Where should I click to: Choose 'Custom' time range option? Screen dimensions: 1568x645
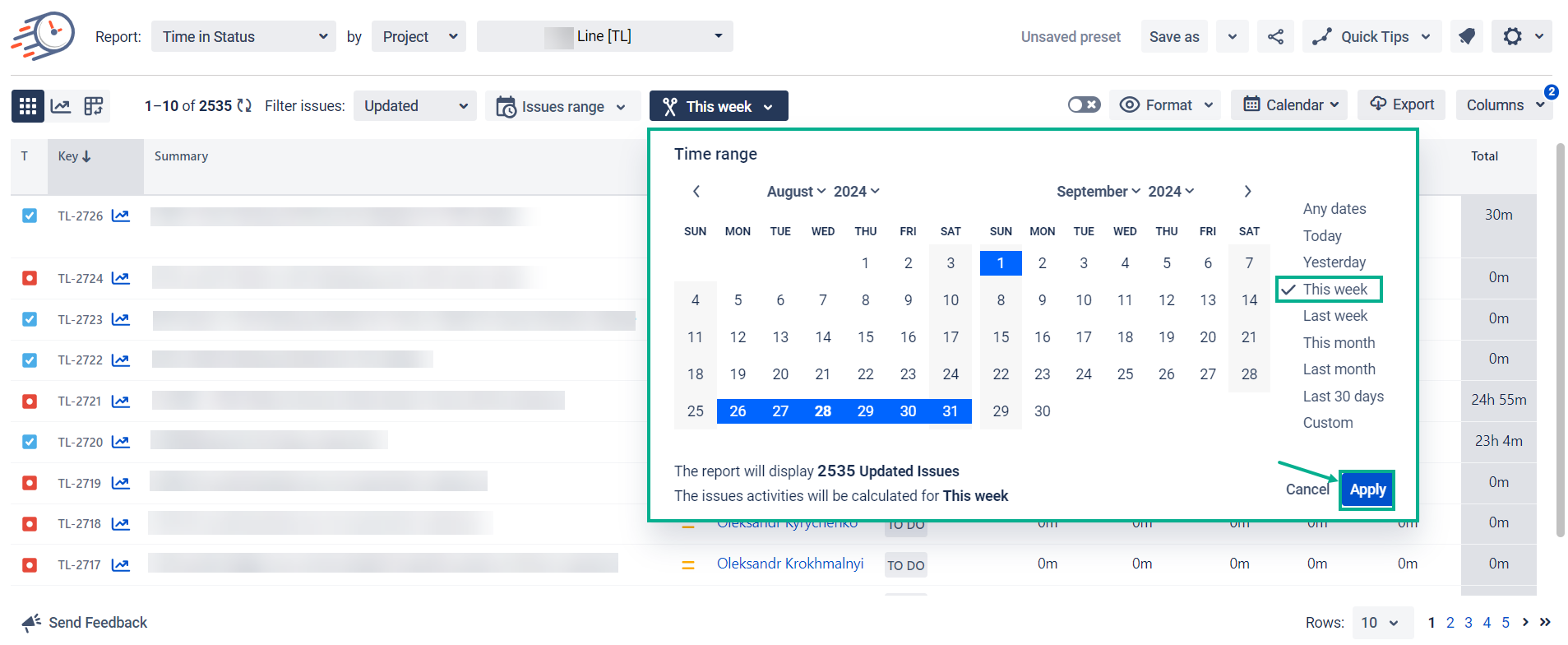pos(1327,423)
